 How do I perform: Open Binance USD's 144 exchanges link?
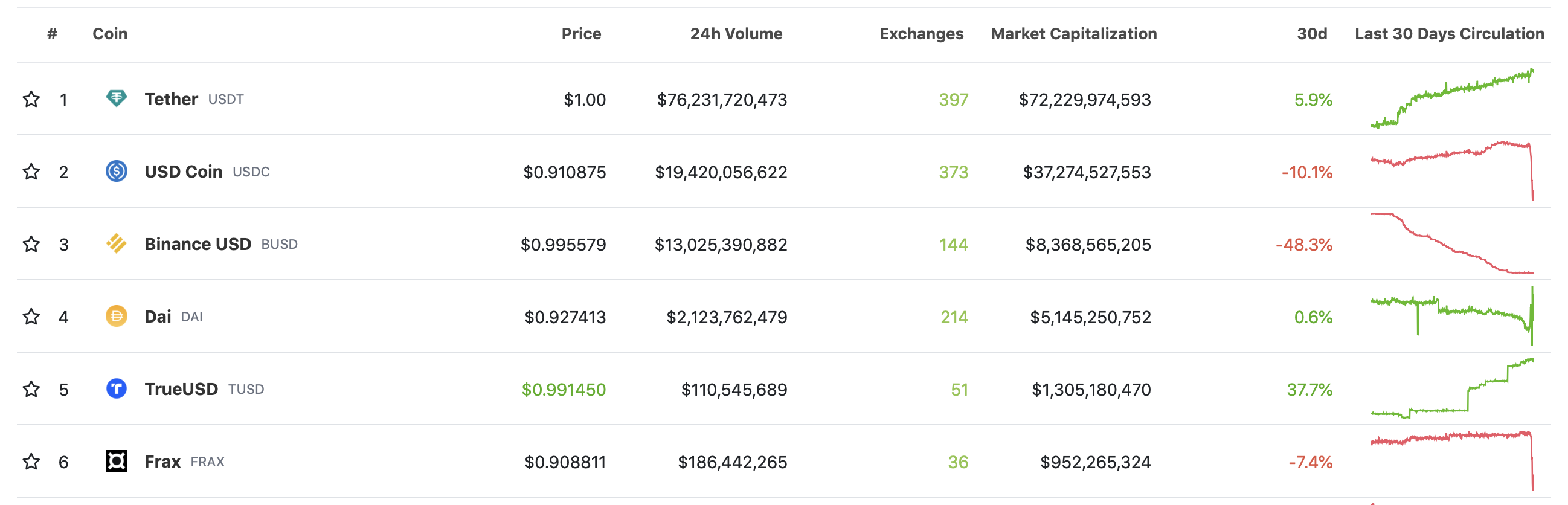tap(953, 245)
